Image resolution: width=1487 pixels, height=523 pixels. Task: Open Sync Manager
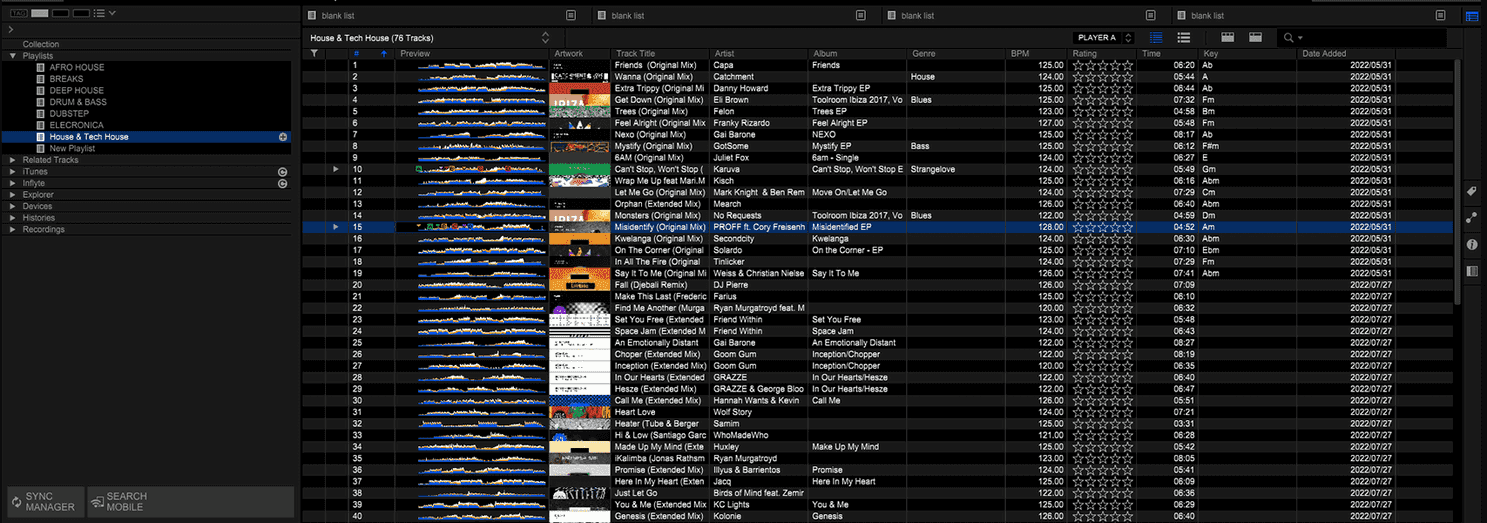[x=44, y=501]
